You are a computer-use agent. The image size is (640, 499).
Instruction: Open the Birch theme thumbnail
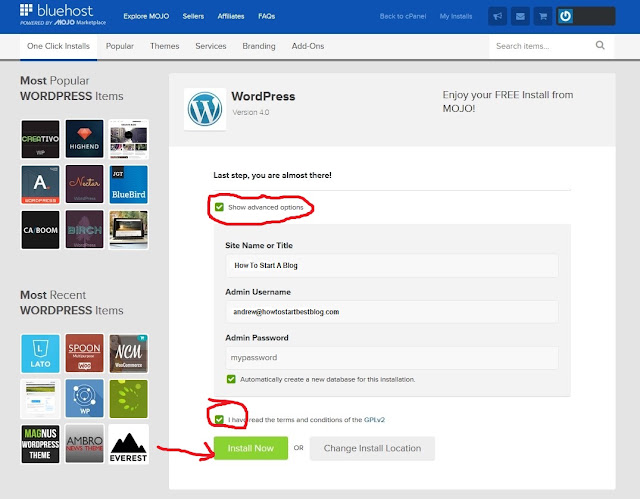click(84, 230)
